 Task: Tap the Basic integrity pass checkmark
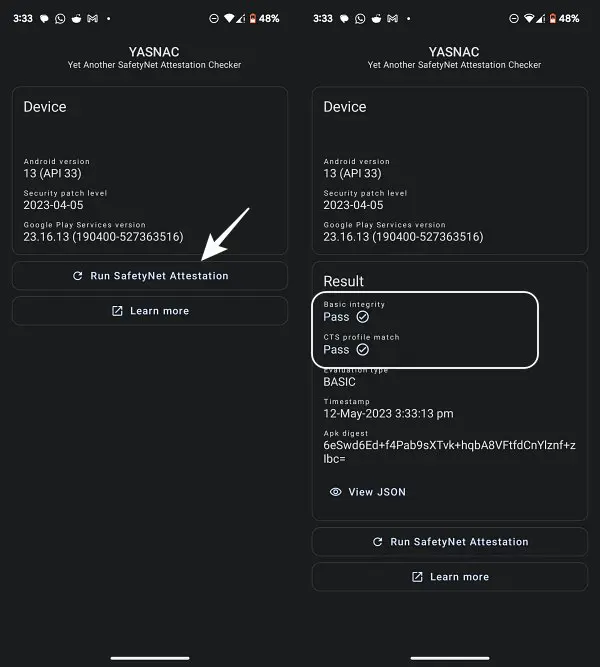tap(363, 317)
